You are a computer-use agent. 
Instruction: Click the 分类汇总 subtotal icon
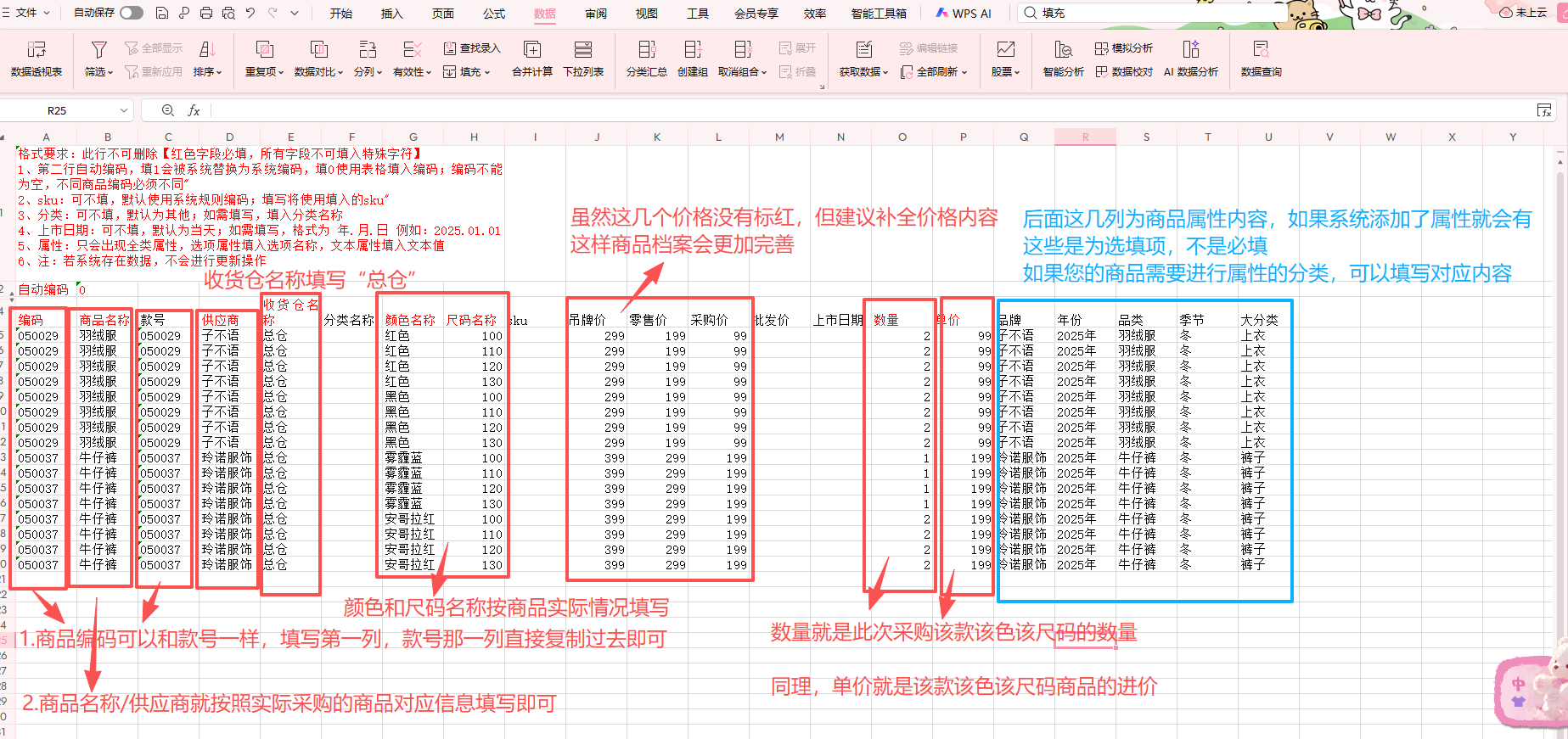coord(646,59)
